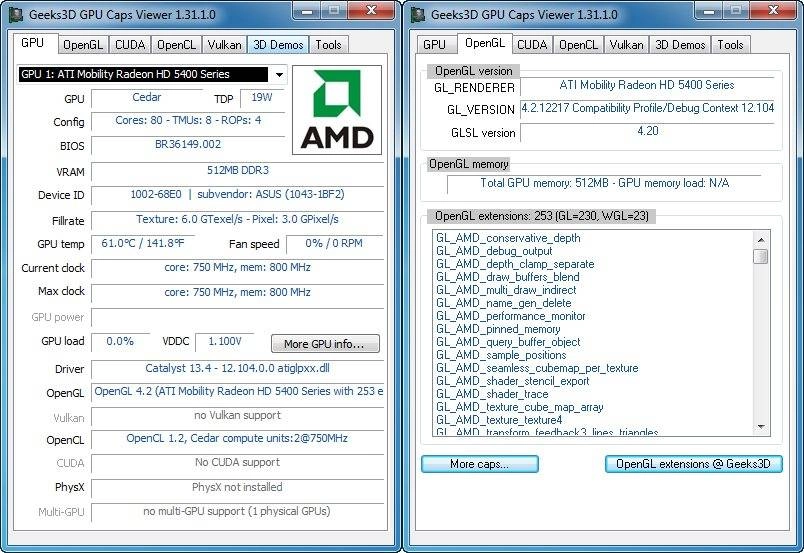The width and height of the screenshot is (804, 553).
Task: Select GL_AMD_sample_positions extension
Action: (501, 356)
